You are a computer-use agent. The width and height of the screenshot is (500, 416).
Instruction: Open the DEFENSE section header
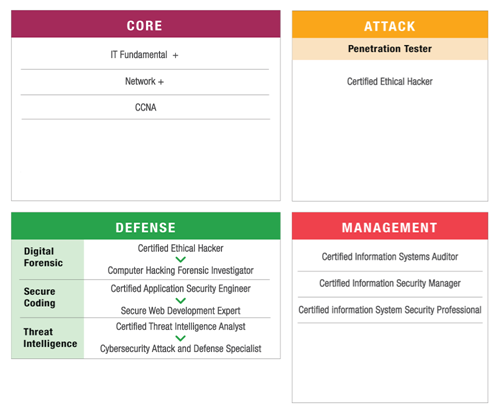click(146, 226)
